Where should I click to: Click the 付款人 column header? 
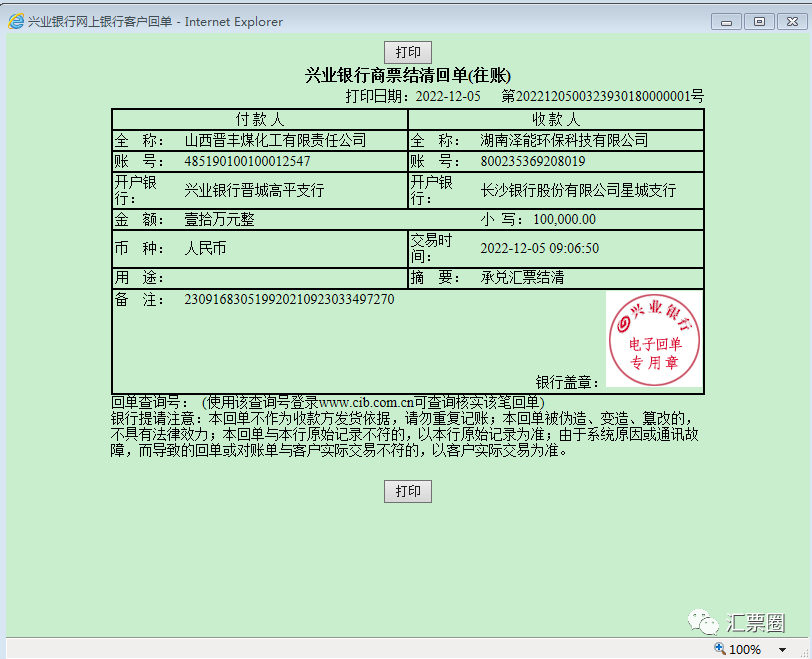(x=260, y=120)
